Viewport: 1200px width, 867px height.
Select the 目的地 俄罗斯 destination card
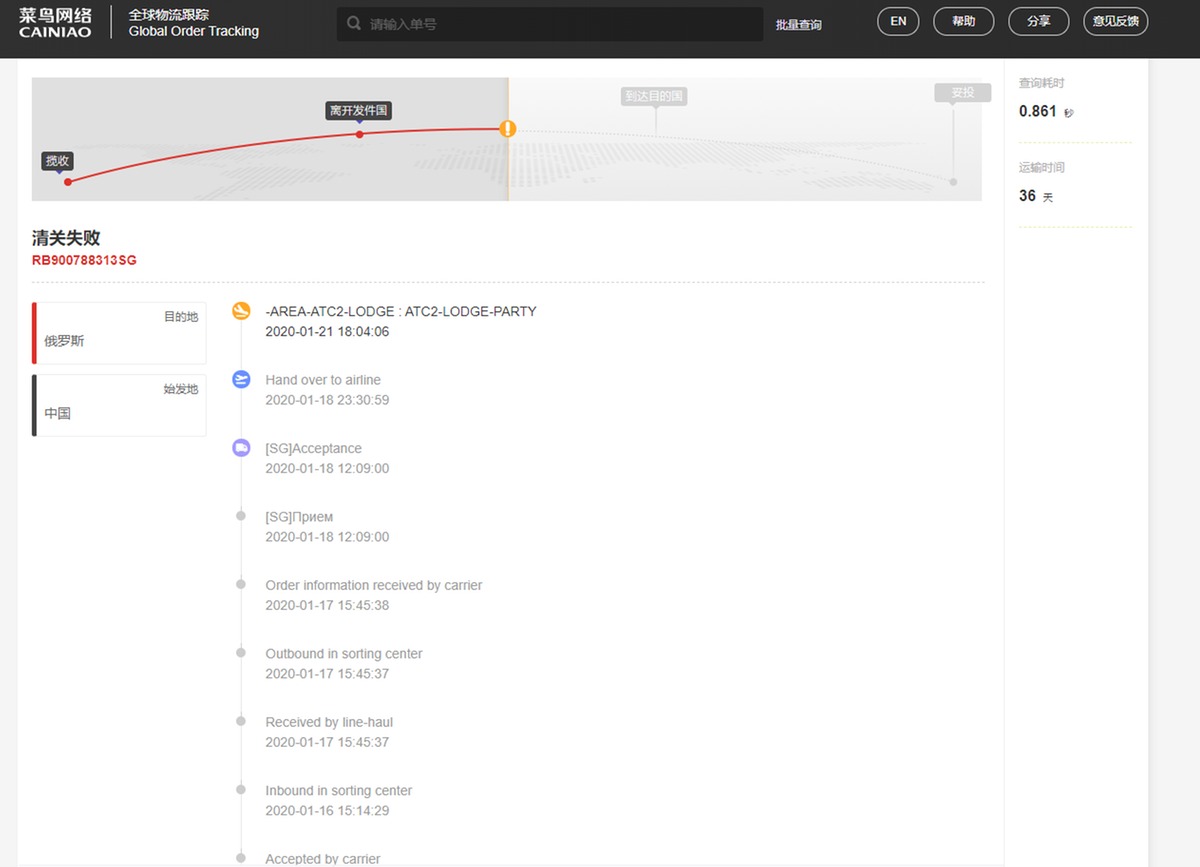pos(120,333)
